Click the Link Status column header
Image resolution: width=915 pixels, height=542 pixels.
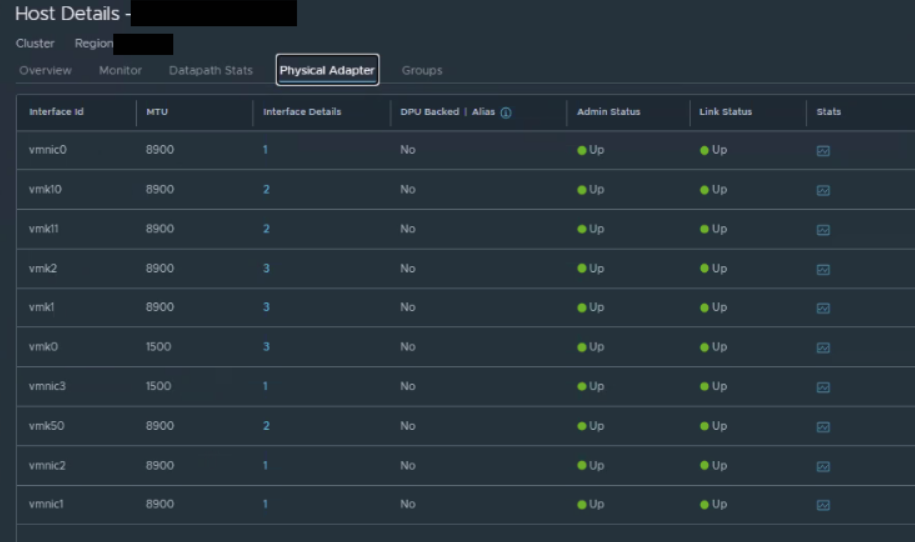(725, 111)
